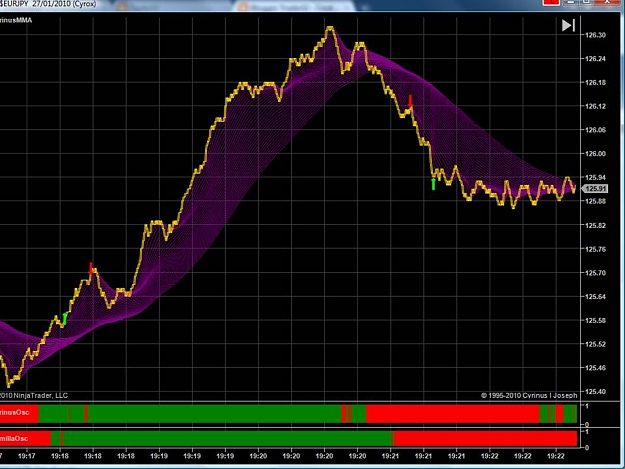Click the 125.64 price axis label

595,296
